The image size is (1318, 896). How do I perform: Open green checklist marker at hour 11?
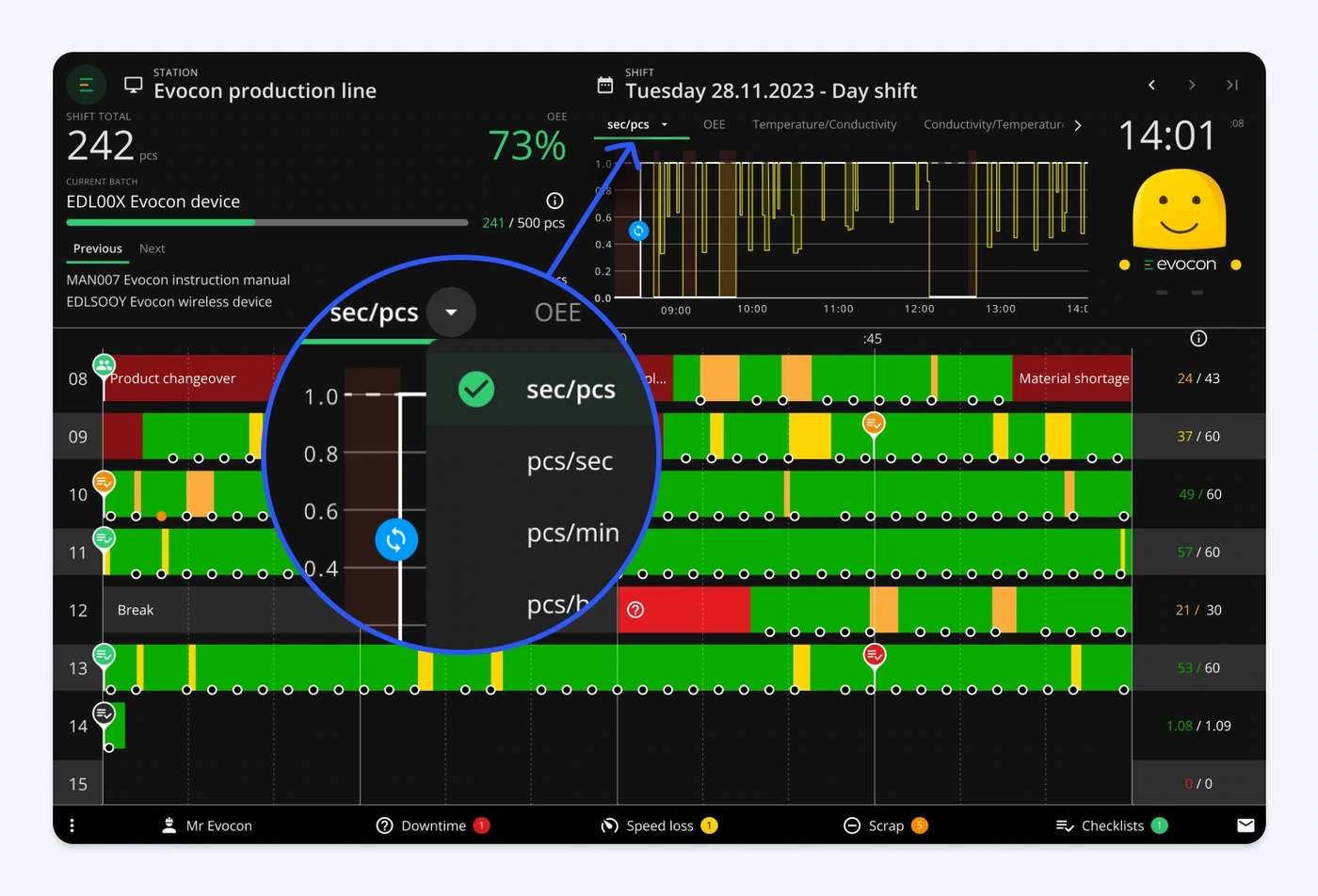(x=104, y=539)
